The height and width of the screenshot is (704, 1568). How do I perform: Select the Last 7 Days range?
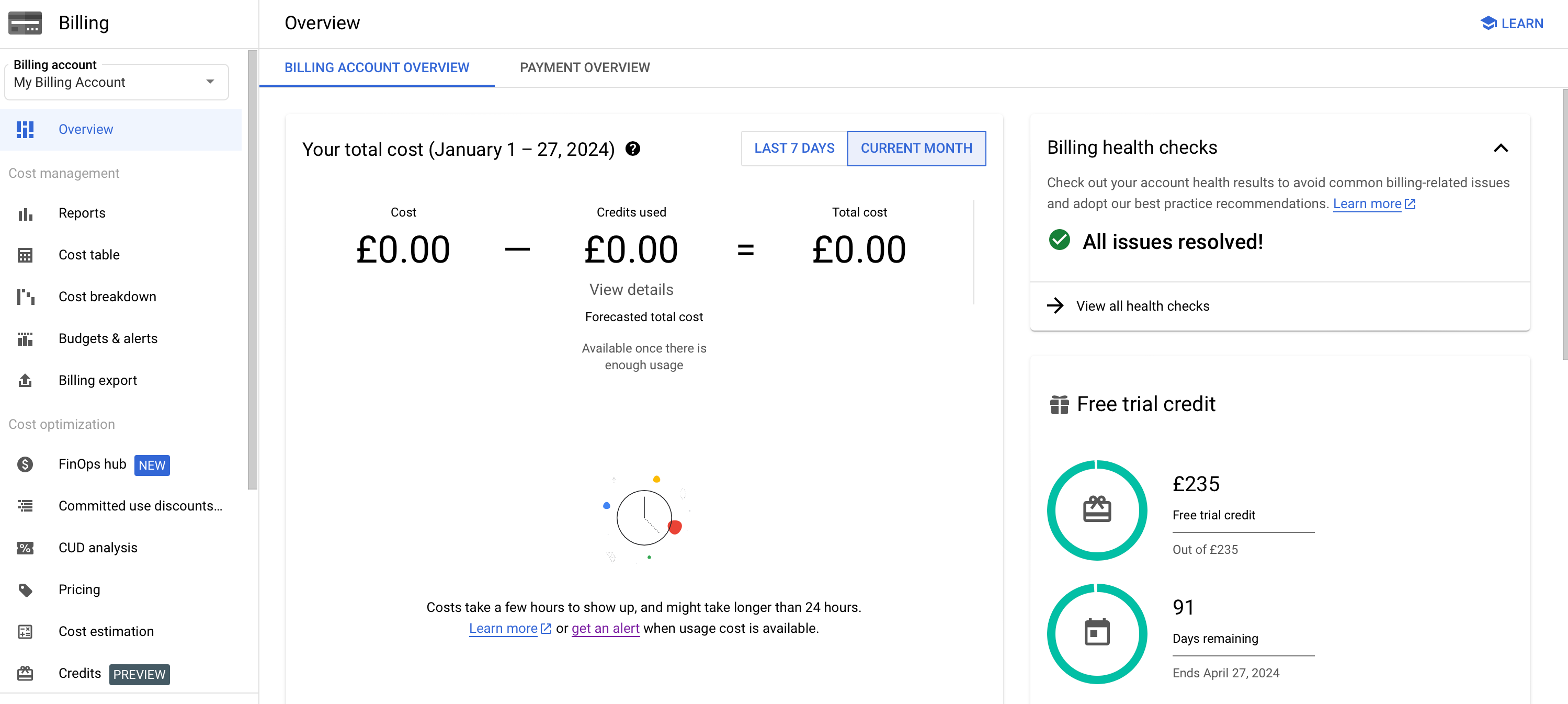click(794, 149)
